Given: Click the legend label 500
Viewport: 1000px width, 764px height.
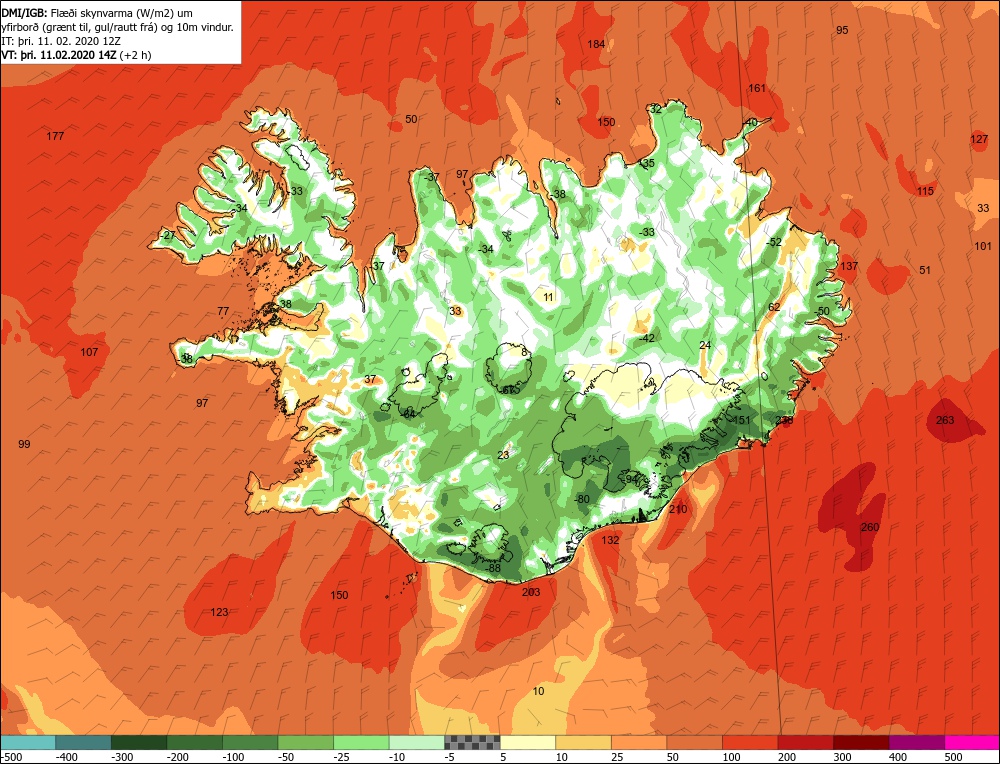Looking at the screenshot, I should pos(954,757).
